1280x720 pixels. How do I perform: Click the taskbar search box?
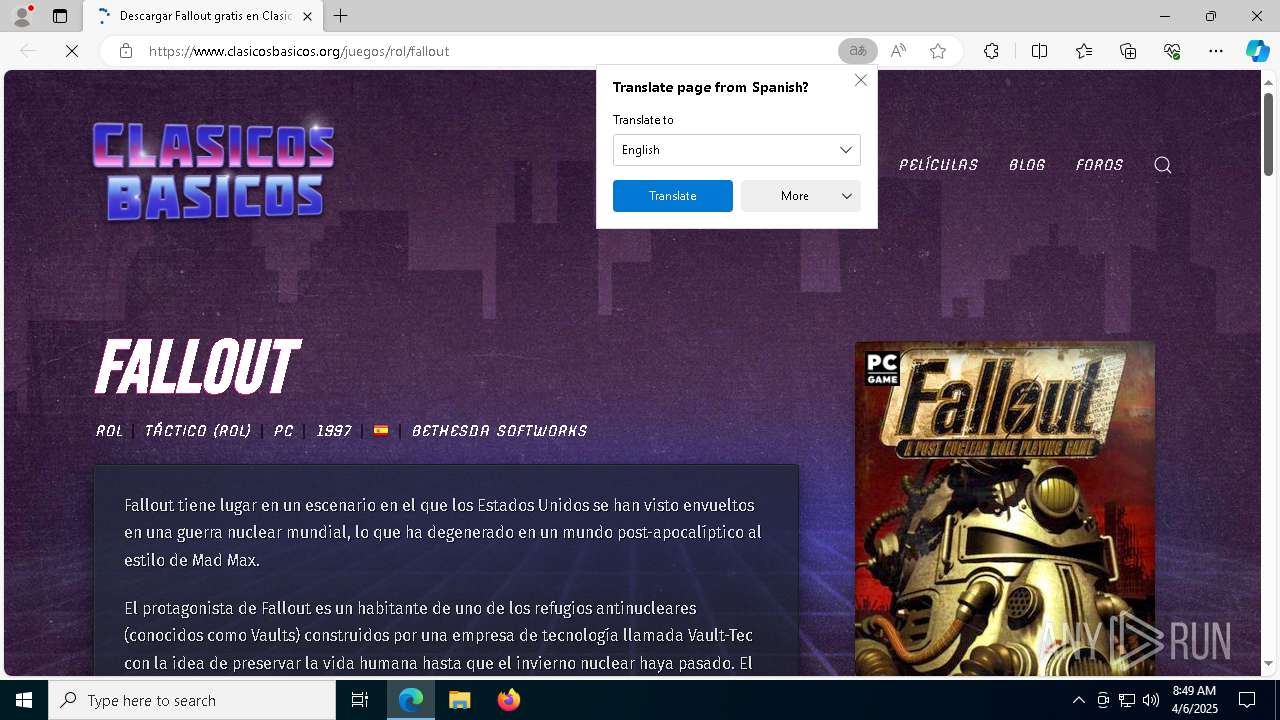tap(192, 700)
